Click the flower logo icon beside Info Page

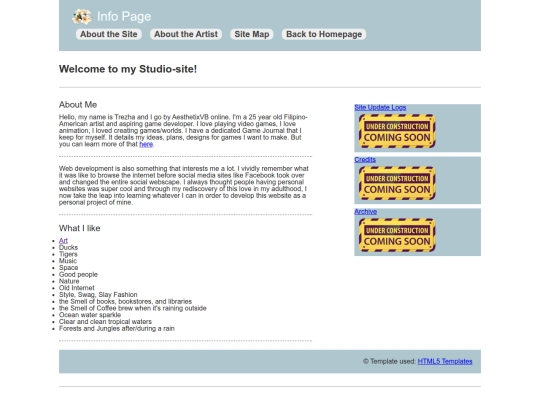(x=82, y=17)
